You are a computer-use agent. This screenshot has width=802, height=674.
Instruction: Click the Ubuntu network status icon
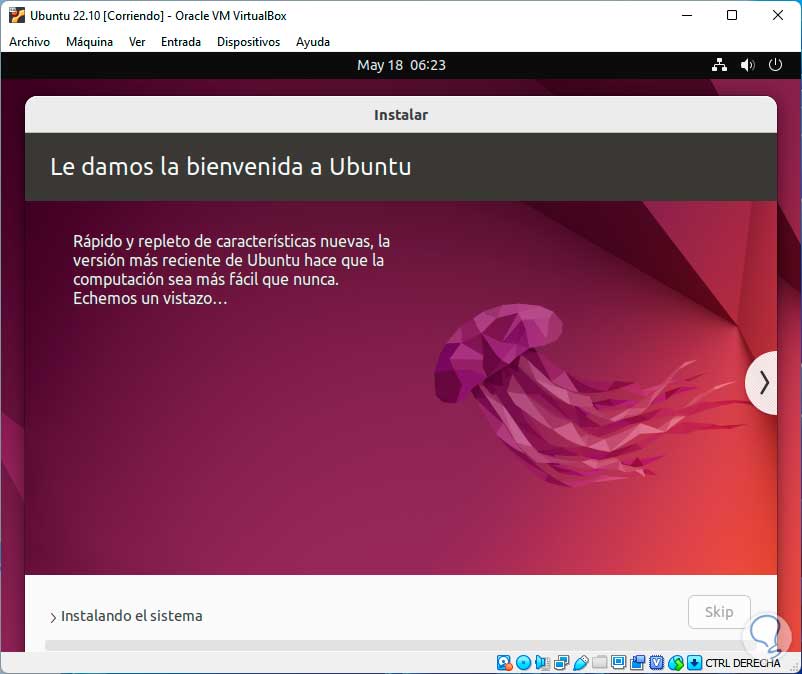[x=719, y=65]
